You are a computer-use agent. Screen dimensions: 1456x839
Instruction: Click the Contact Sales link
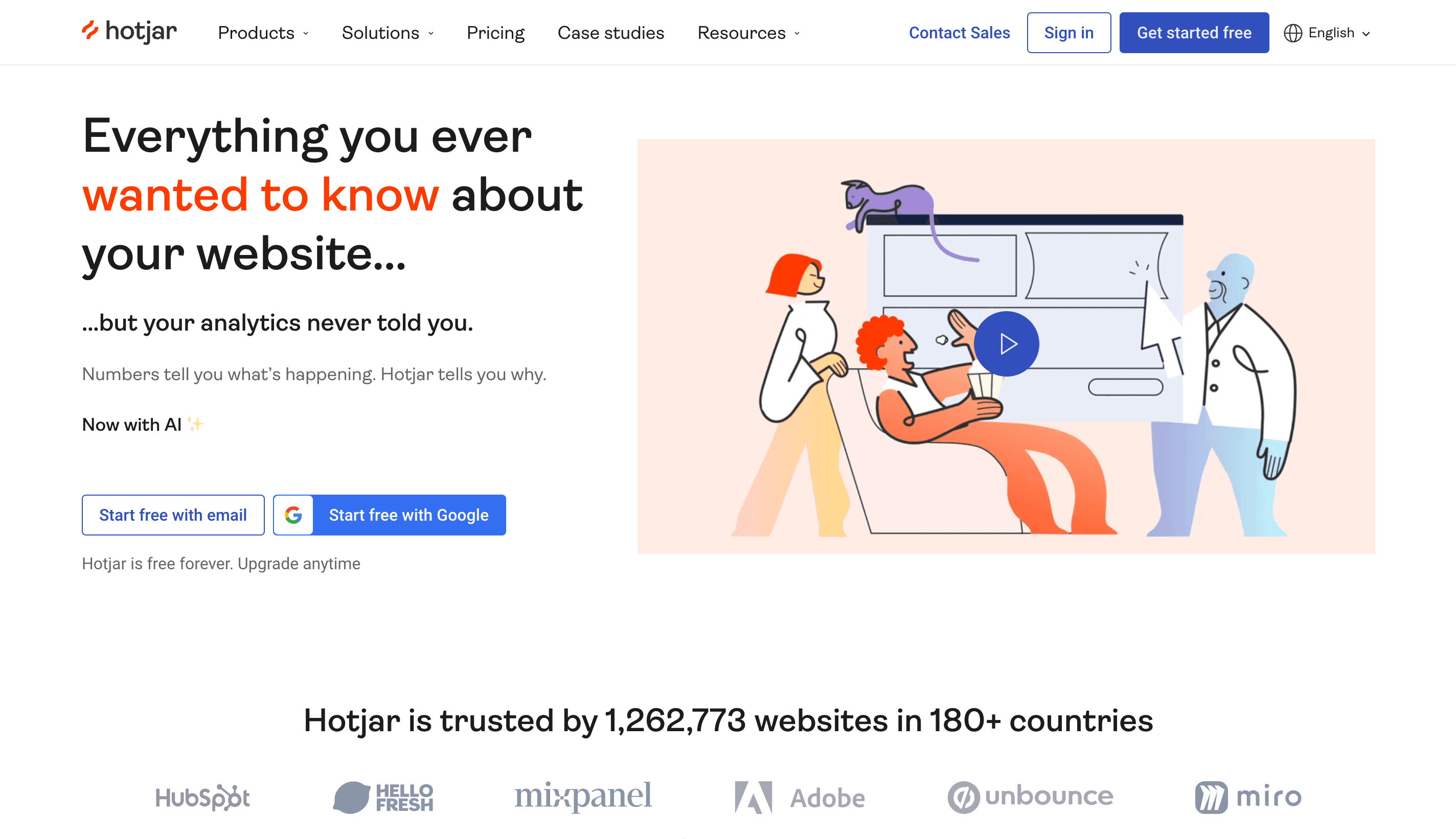959,33
